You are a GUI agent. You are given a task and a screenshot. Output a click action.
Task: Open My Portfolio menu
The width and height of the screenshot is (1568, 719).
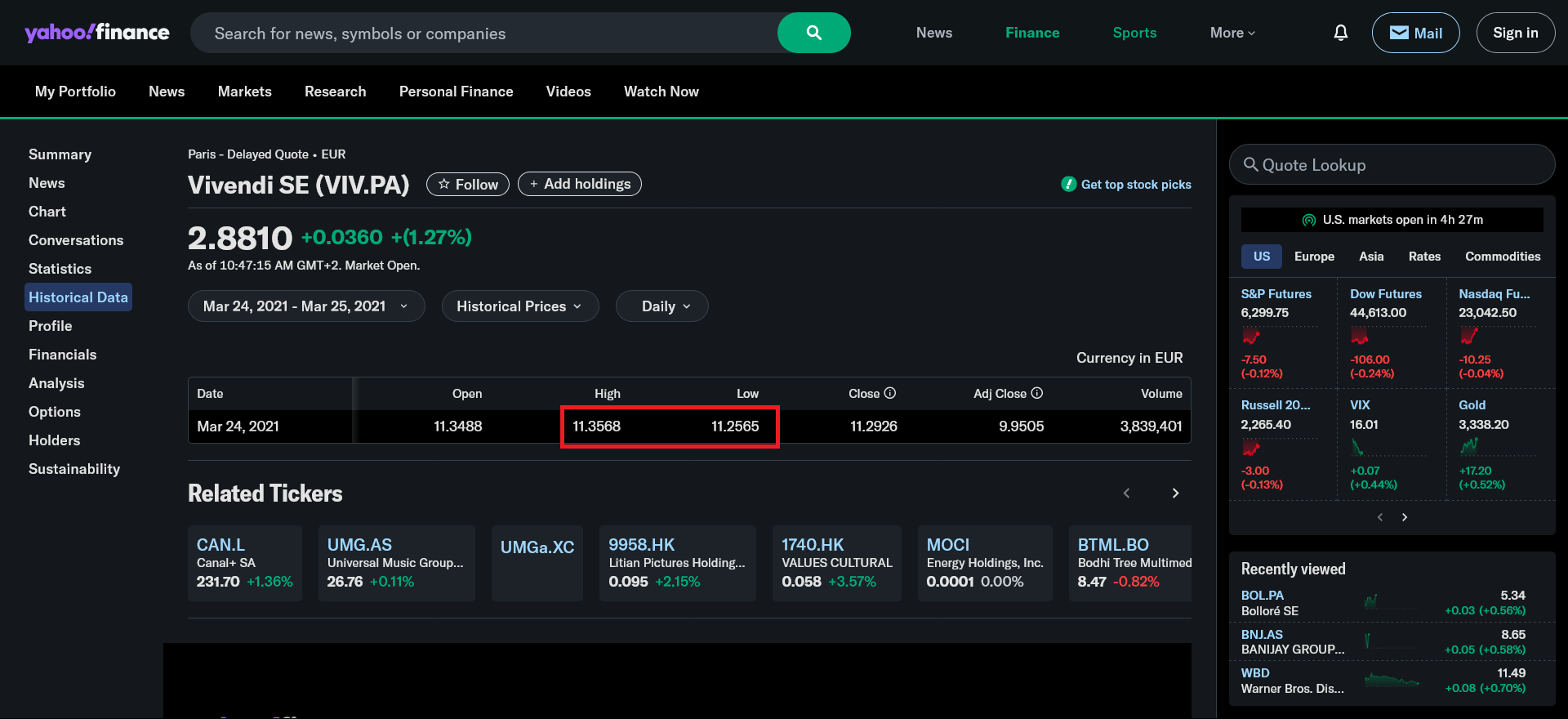click(75, 92)
